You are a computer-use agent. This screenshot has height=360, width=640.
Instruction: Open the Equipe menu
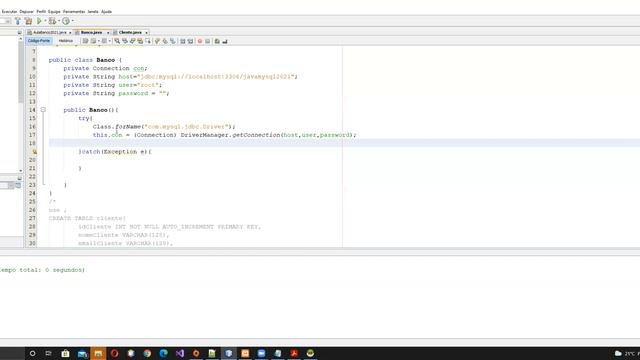54,11
